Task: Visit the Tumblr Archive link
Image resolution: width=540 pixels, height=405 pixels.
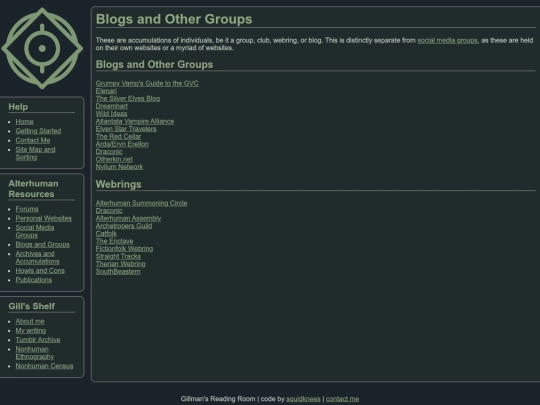Action: (x=38, y=340)
